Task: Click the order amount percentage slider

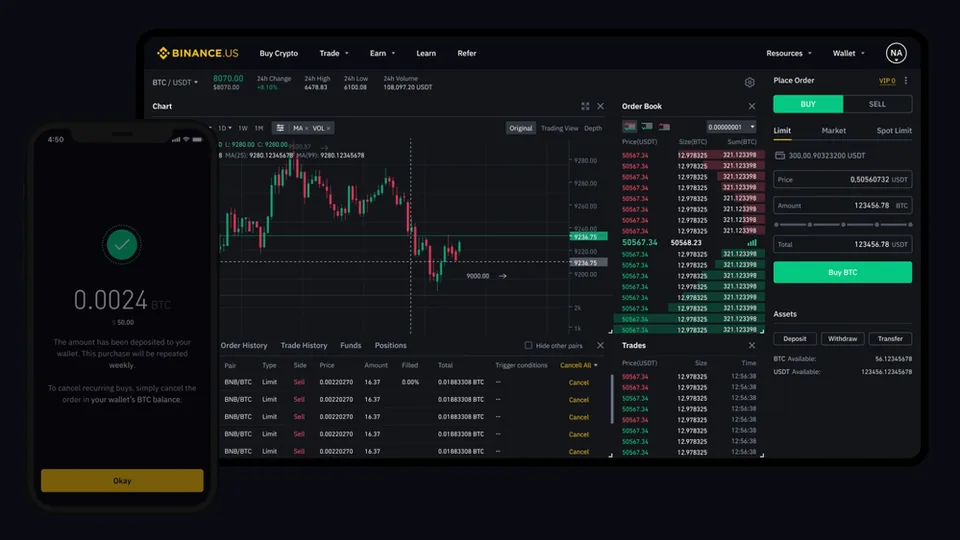Action: pos(842,225)
